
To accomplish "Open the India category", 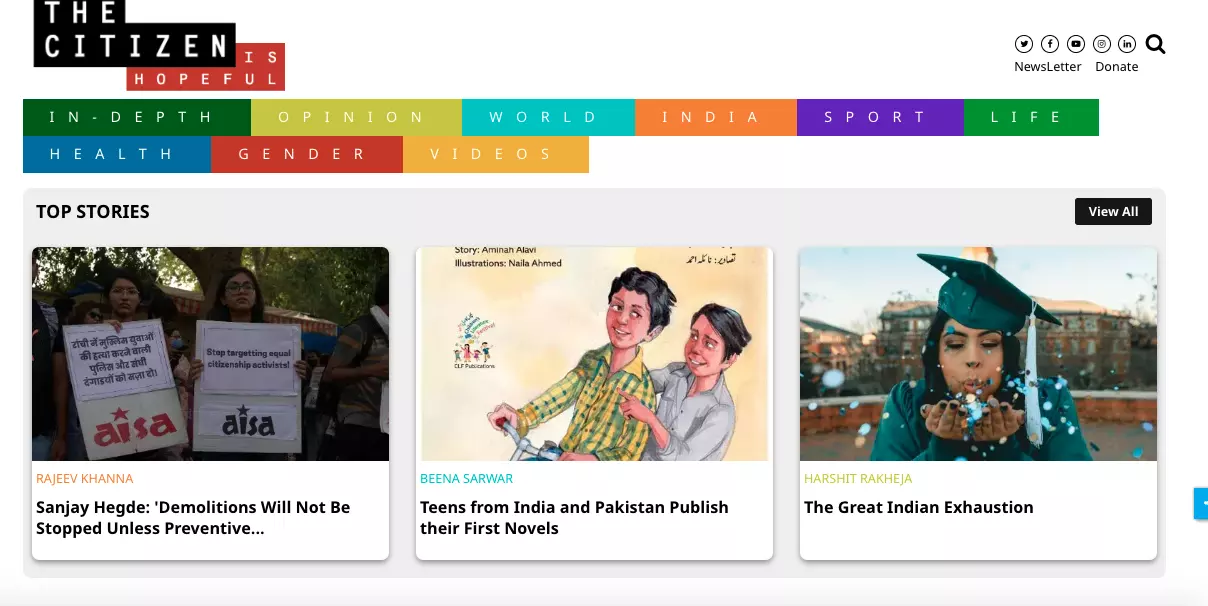I will [714, 117].
